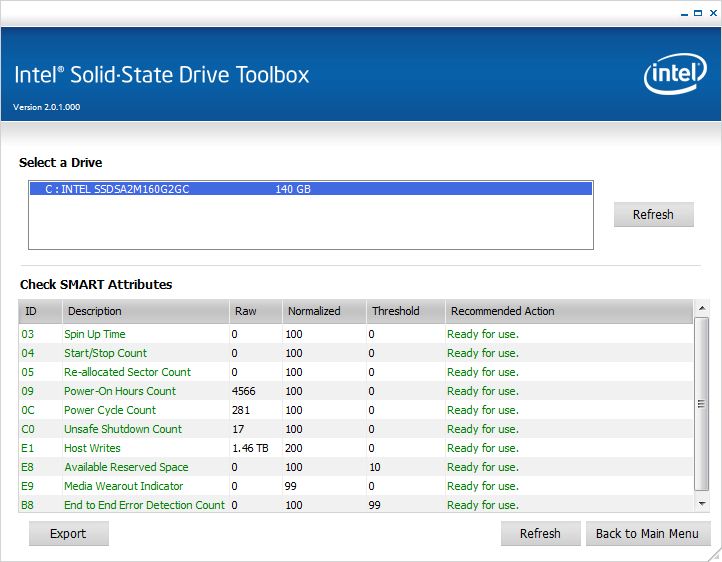Click scroll down arrow of SMART table
722x562 pixels.
pos(701,504)
